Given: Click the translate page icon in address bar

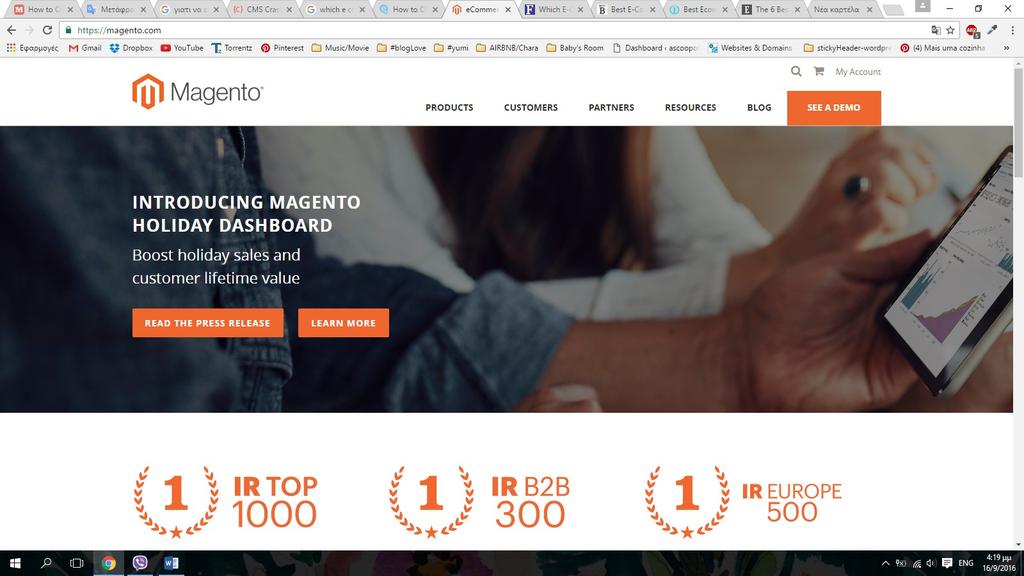Looking at the screenshot, I should coord(936,30).
